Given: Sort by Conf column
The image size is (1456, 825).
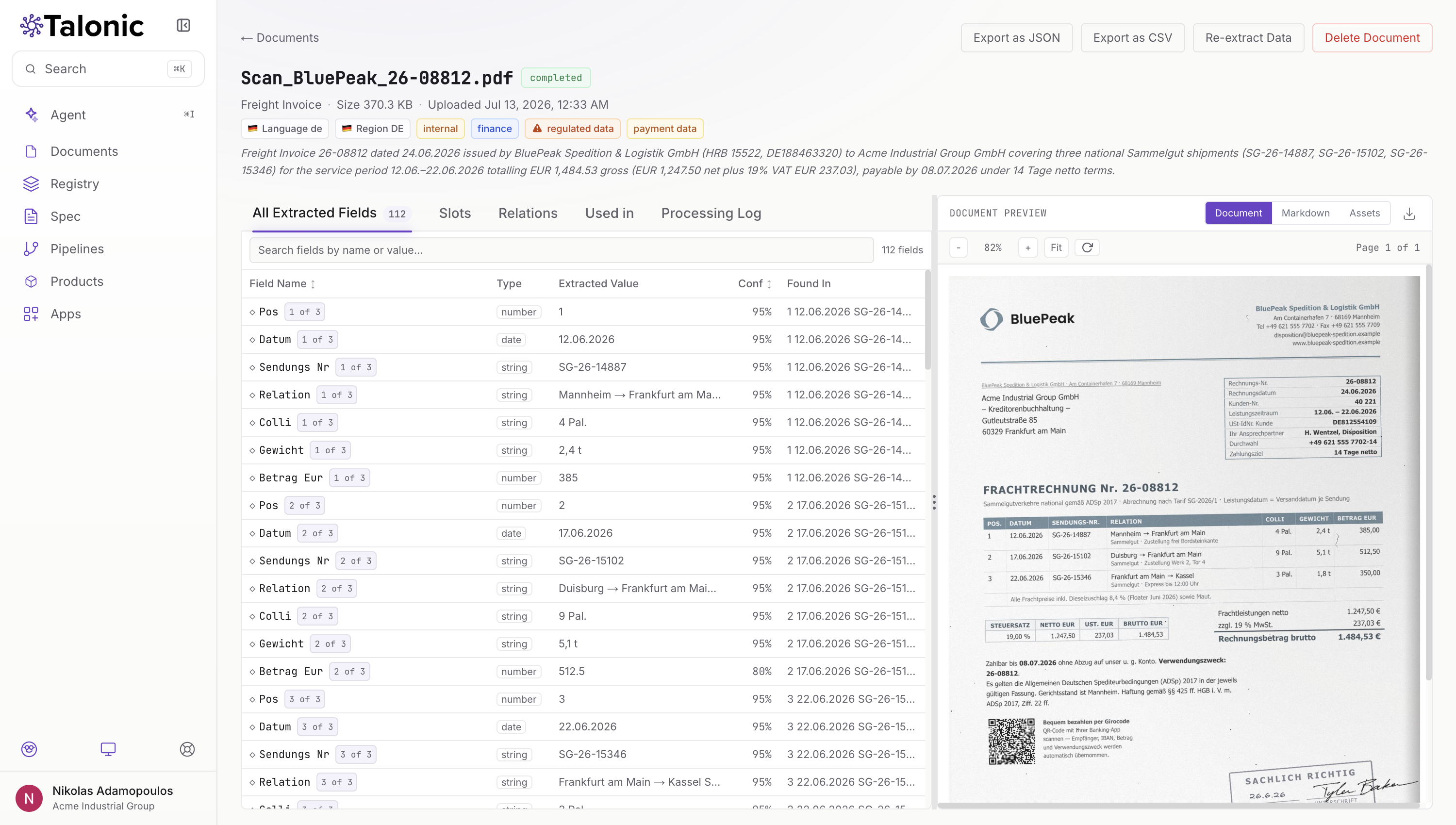Looking at the screenshot, I should pyautogui.click(x=755, y=284).
